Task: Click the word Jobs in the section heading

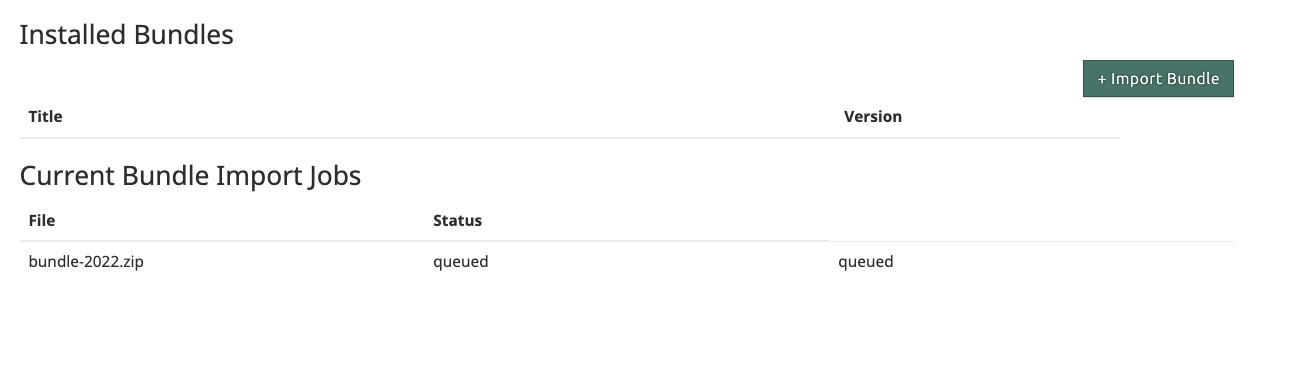Action: (x=333, y=177)
